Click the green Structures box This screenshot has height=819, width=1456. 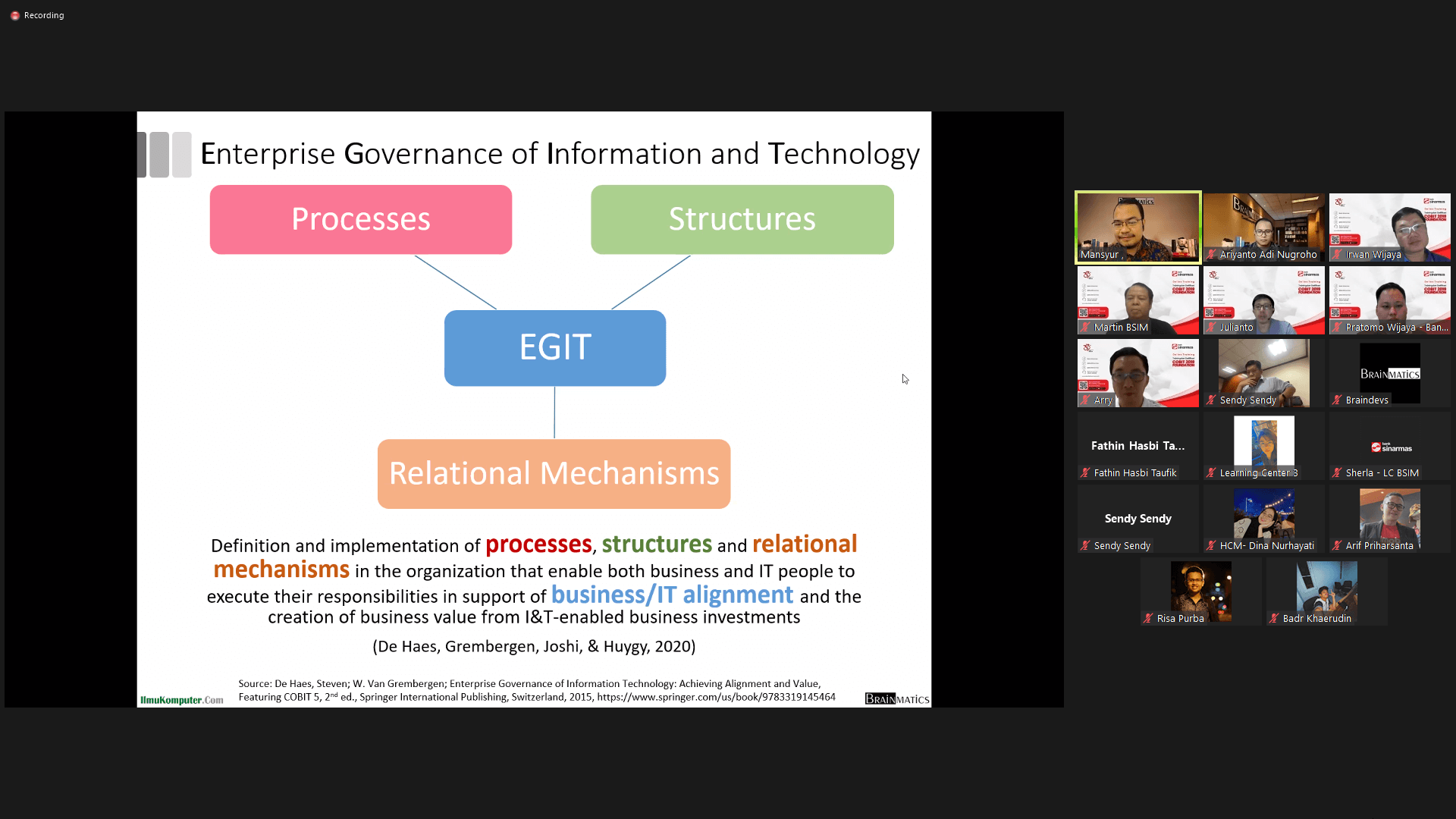pos(742,219)
